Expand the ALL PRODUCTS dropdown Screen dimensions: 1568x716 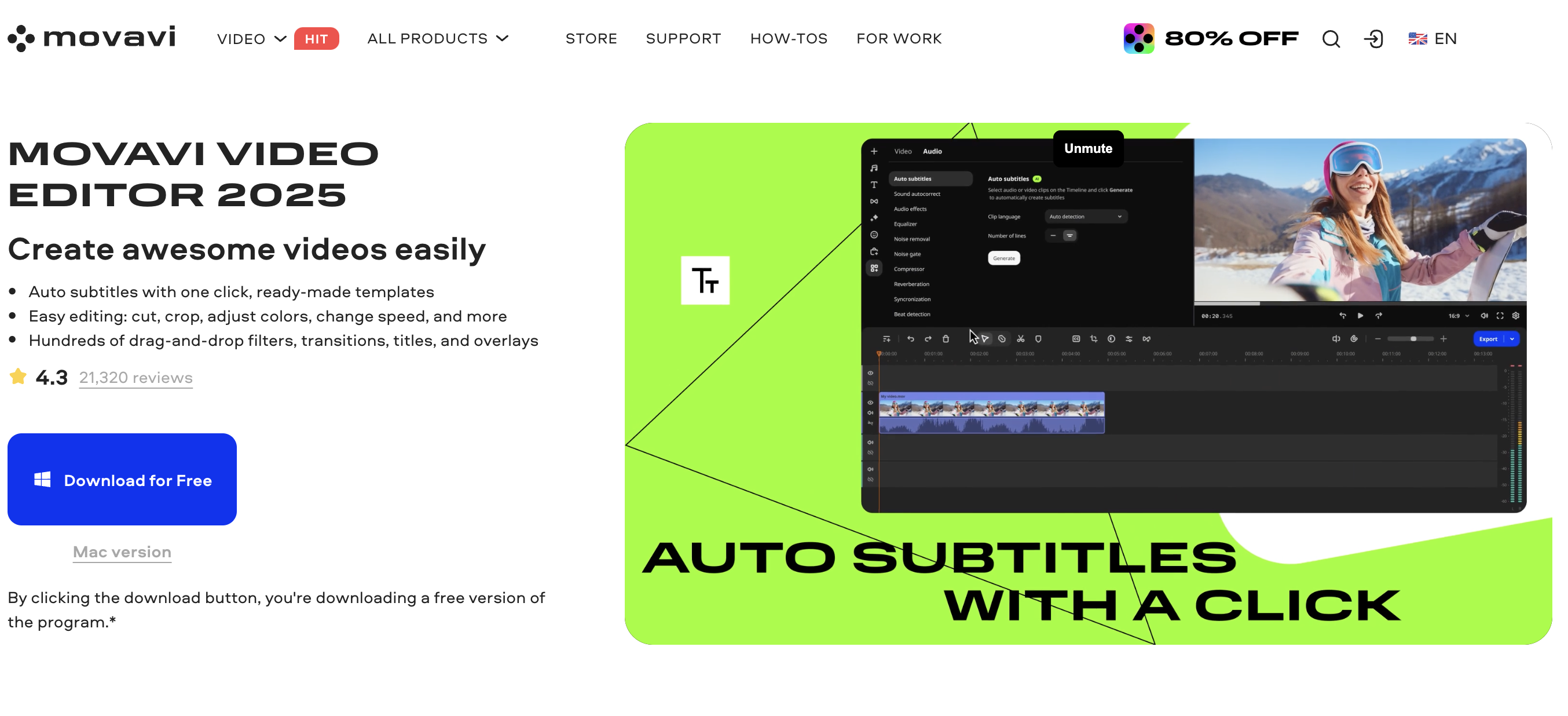[x=438, y=38]
